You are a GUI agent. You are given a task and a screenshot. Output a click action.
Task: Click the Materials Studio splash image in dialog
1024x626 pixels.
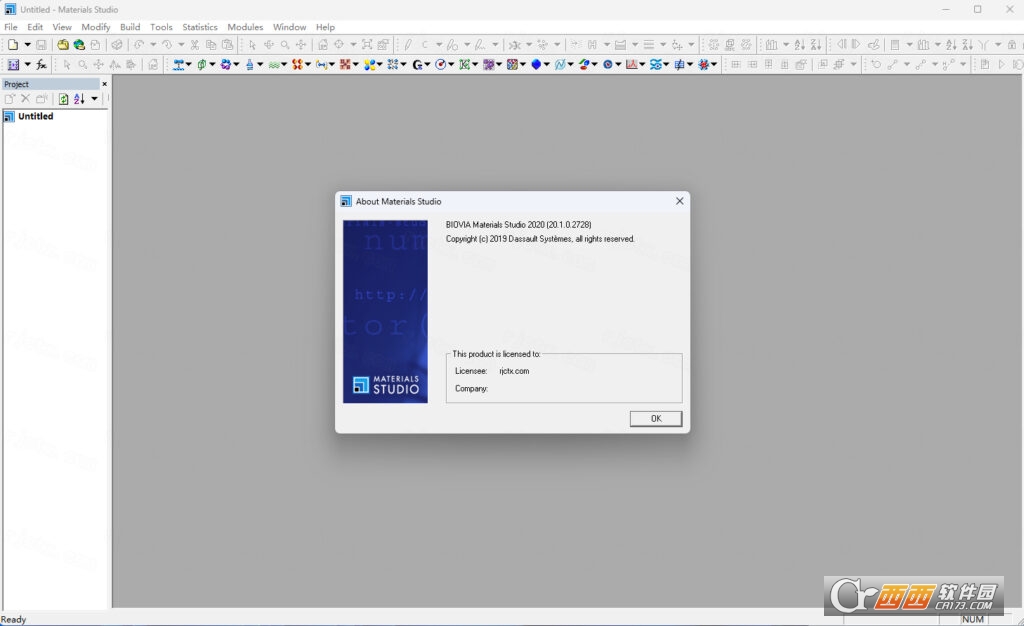[385, 311]
